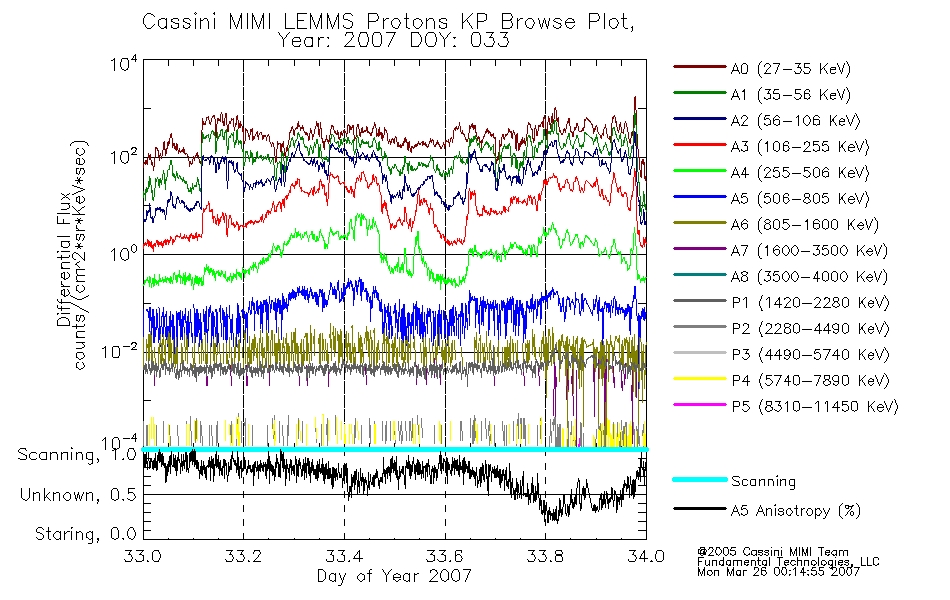Click the Year: 2007 DOY: 033 subtitle
Viewport: 950px width, 600px height.
[394, 41]
